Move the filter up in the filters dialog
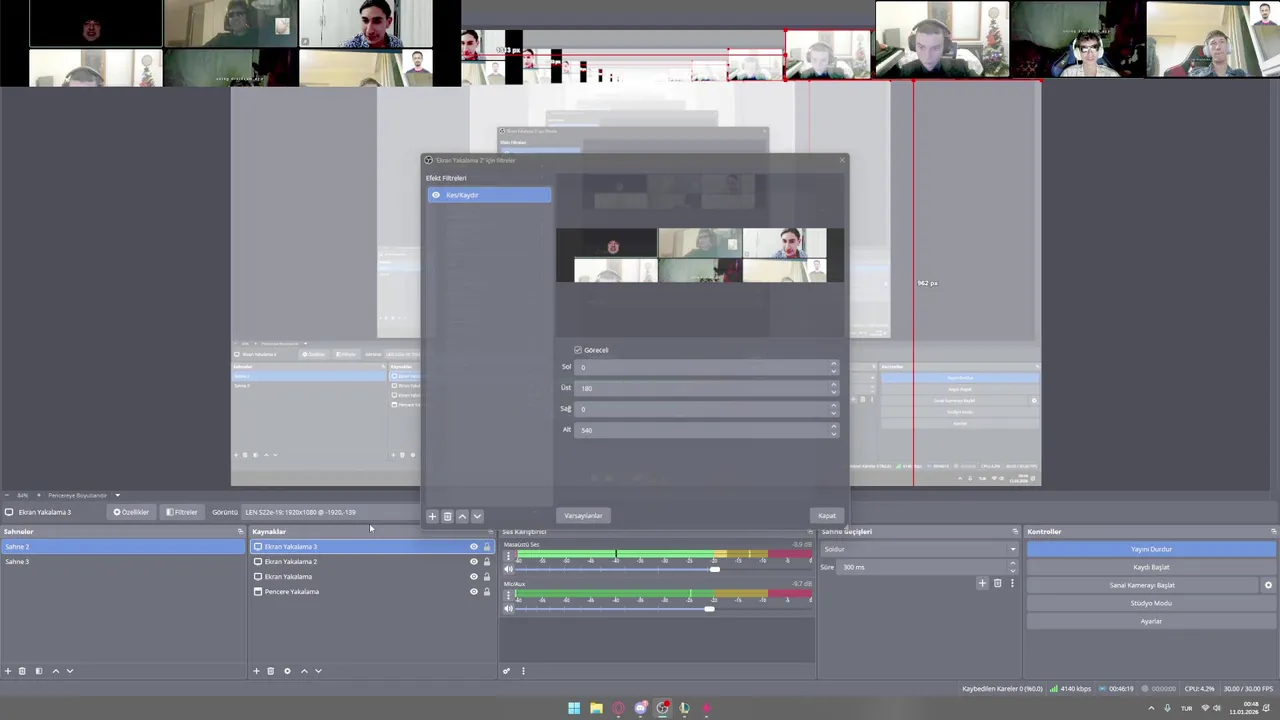The height and width of the screenshot is (720, 1280). click(x=462, y=516)
